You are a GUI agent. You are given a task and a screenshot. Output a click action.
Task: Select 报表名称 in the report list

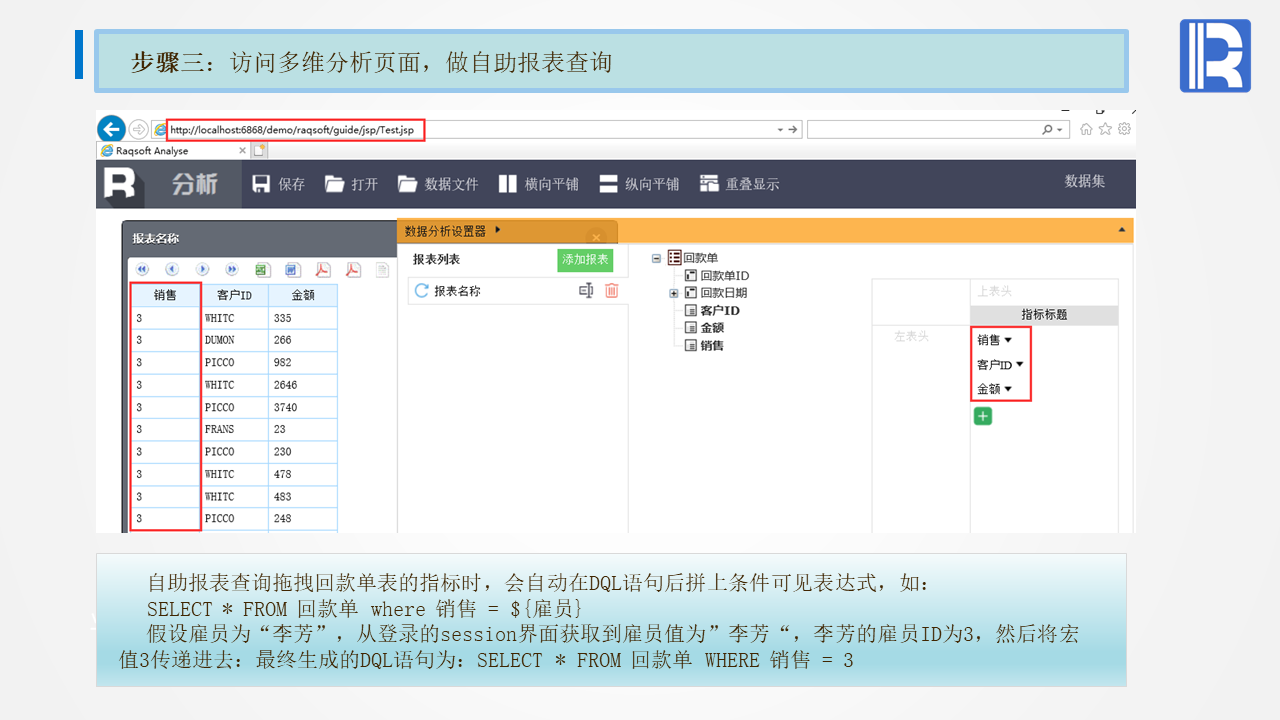(x=457, y=291)
